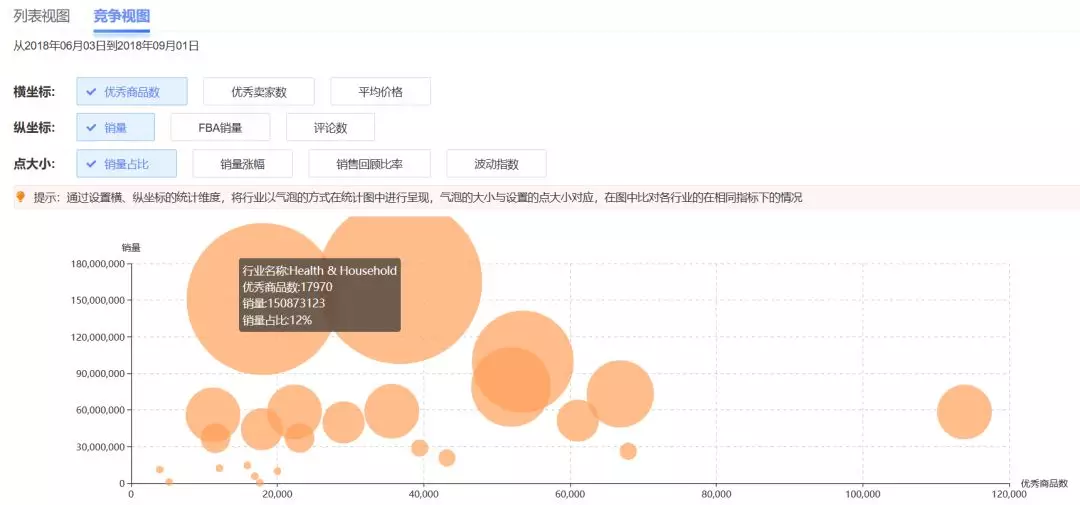
Task: Click the check mark icon beside 优秀商品数
Action: click(x=91, y=92)
